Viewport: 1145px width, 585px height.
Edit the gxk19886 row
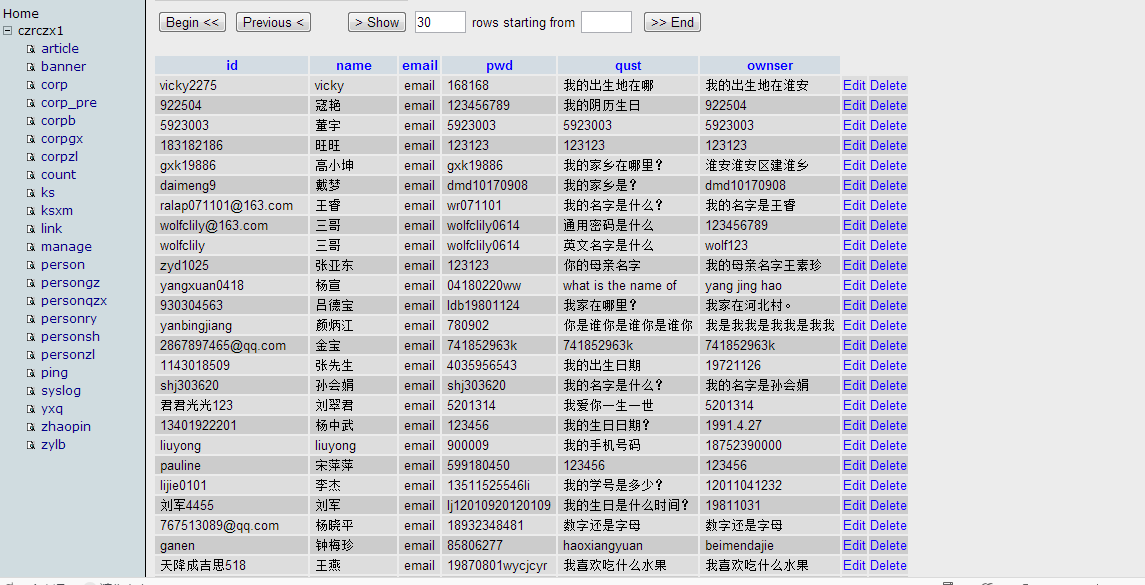click(x=854, y=165)
